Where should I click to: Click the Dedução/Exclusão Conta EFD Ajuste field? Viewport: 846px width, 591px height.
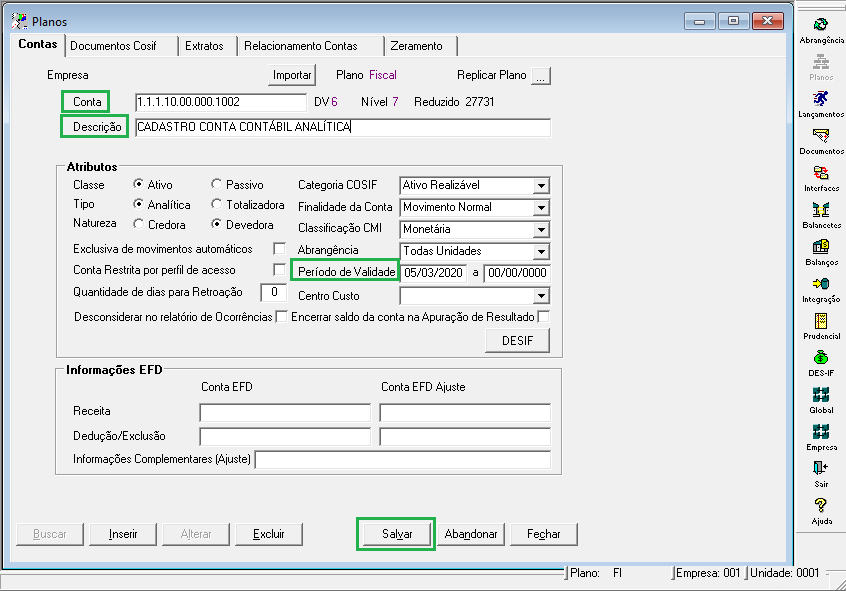pos(465,437)
